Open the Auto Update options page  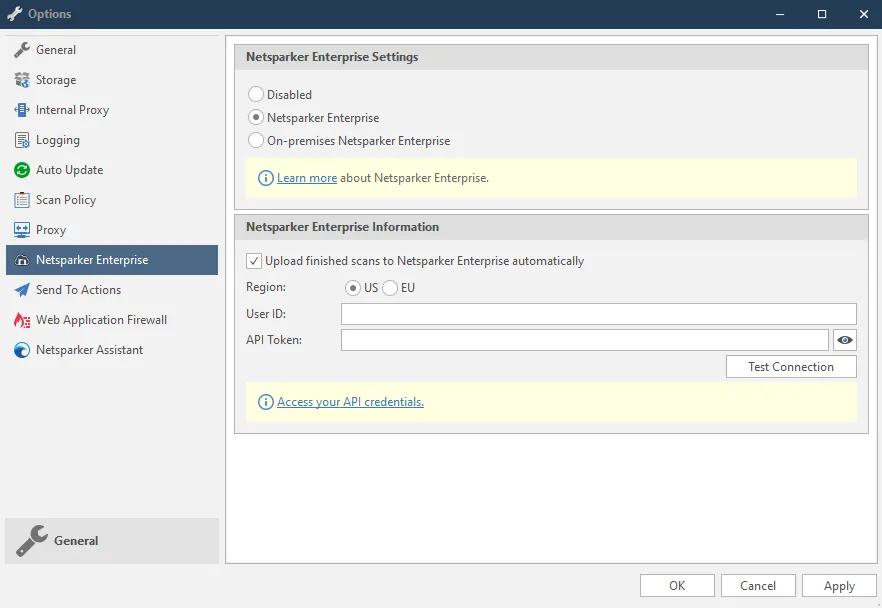click(x=112, y=170)
